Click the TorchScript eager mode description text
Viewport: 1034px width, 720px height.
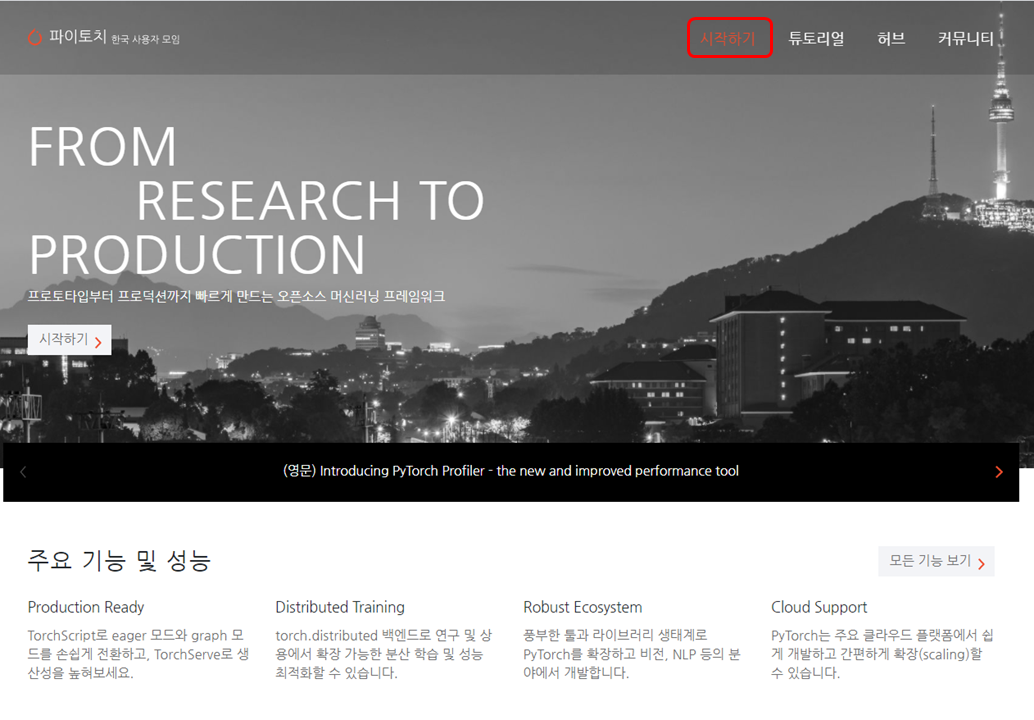(138, 654)
